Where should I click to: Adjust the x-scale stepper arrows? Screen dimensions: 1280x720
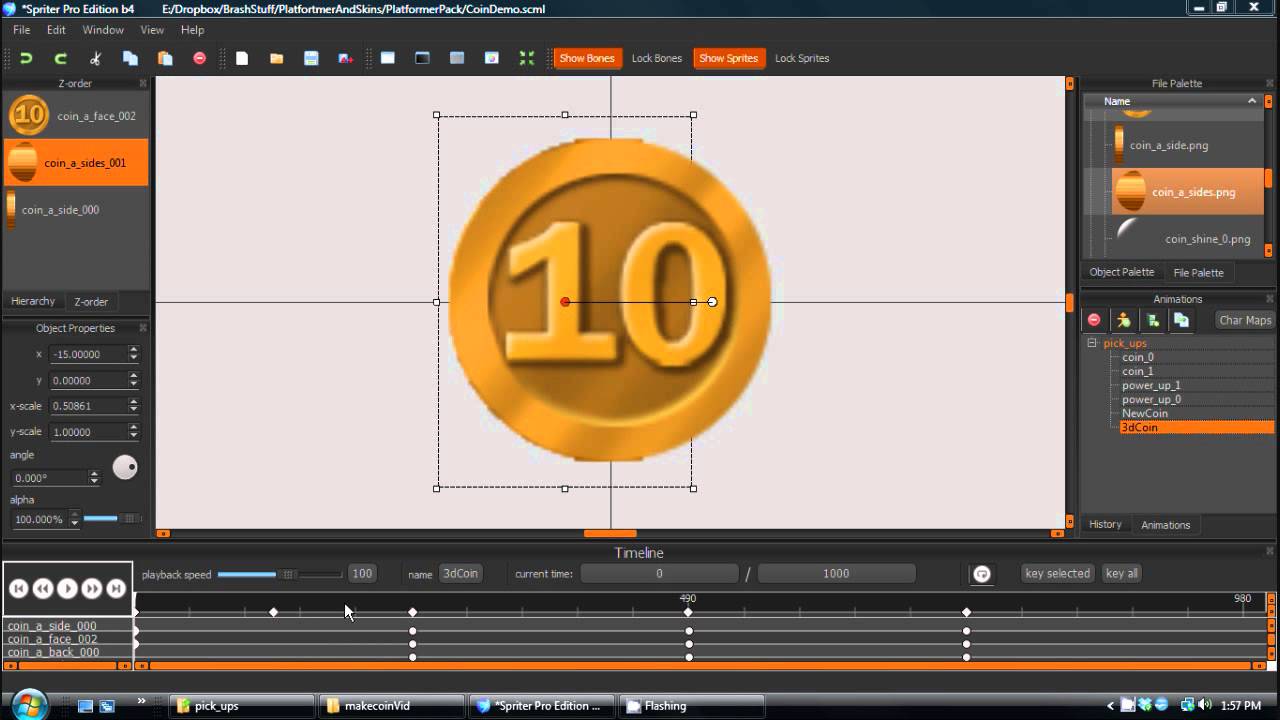click(134, 406)
